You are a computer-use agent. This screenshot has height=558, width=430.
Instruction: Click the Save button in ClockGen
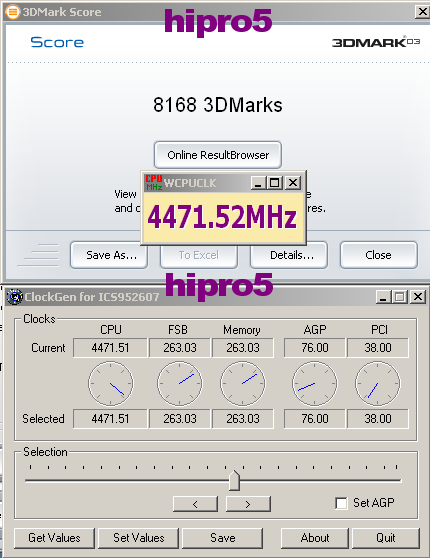[222, 538]
